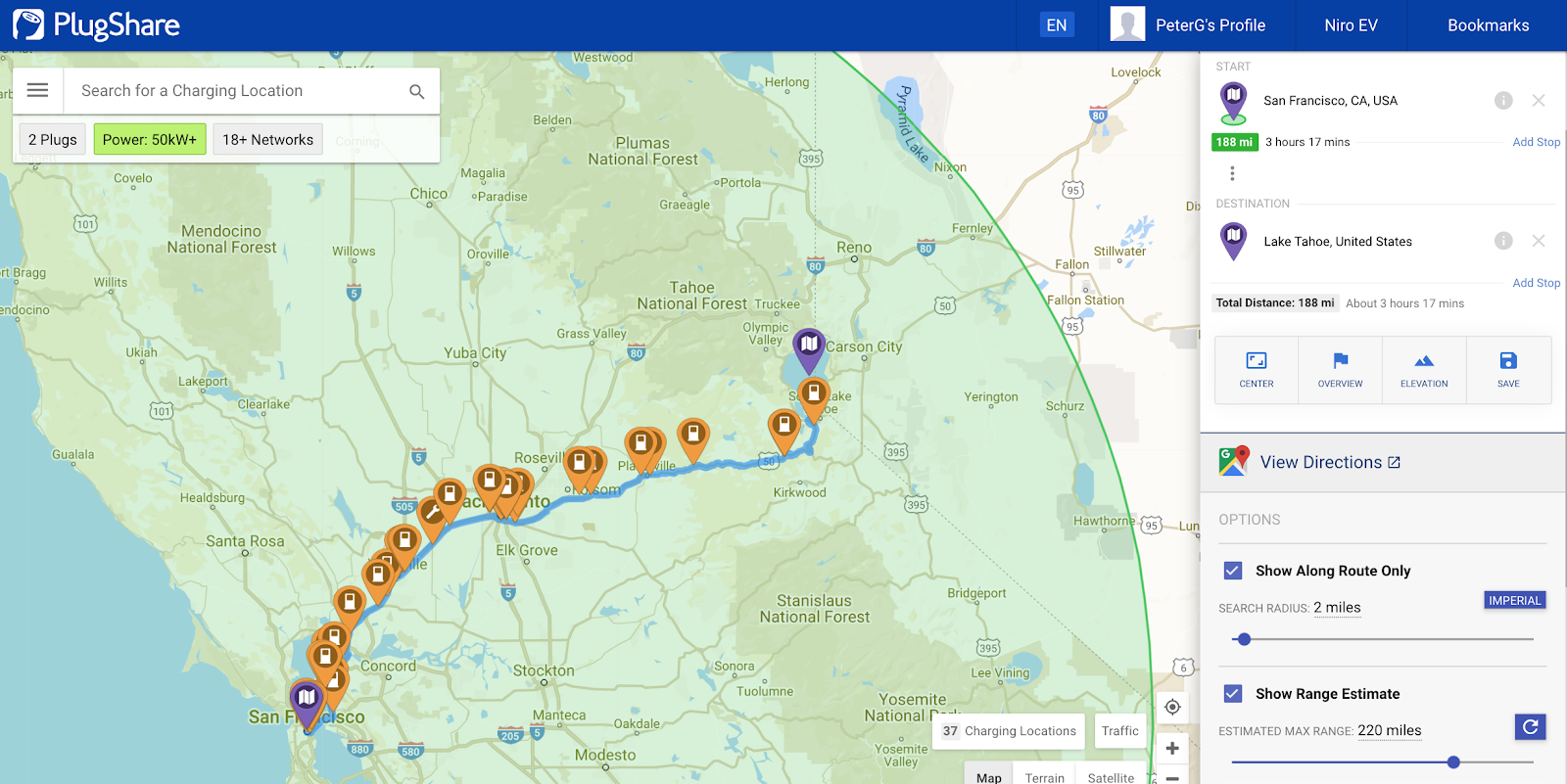The width and height of the screenshot is (1567, 784).
Task: Adjust the search radius slider handle
Action: point(1244,639)
